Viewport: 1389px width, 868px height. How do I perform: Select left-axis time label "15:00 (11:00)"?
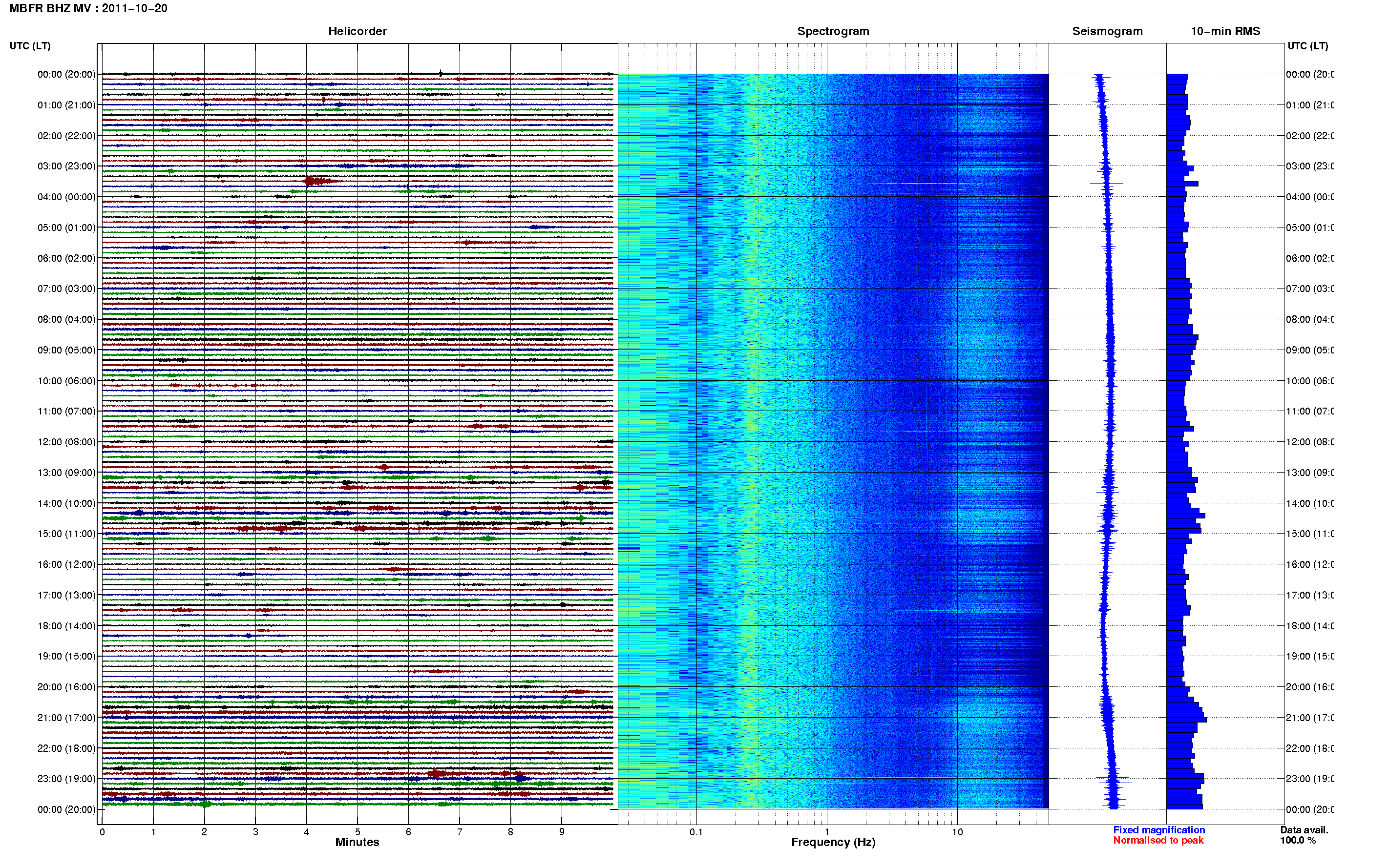coord(66,533)
